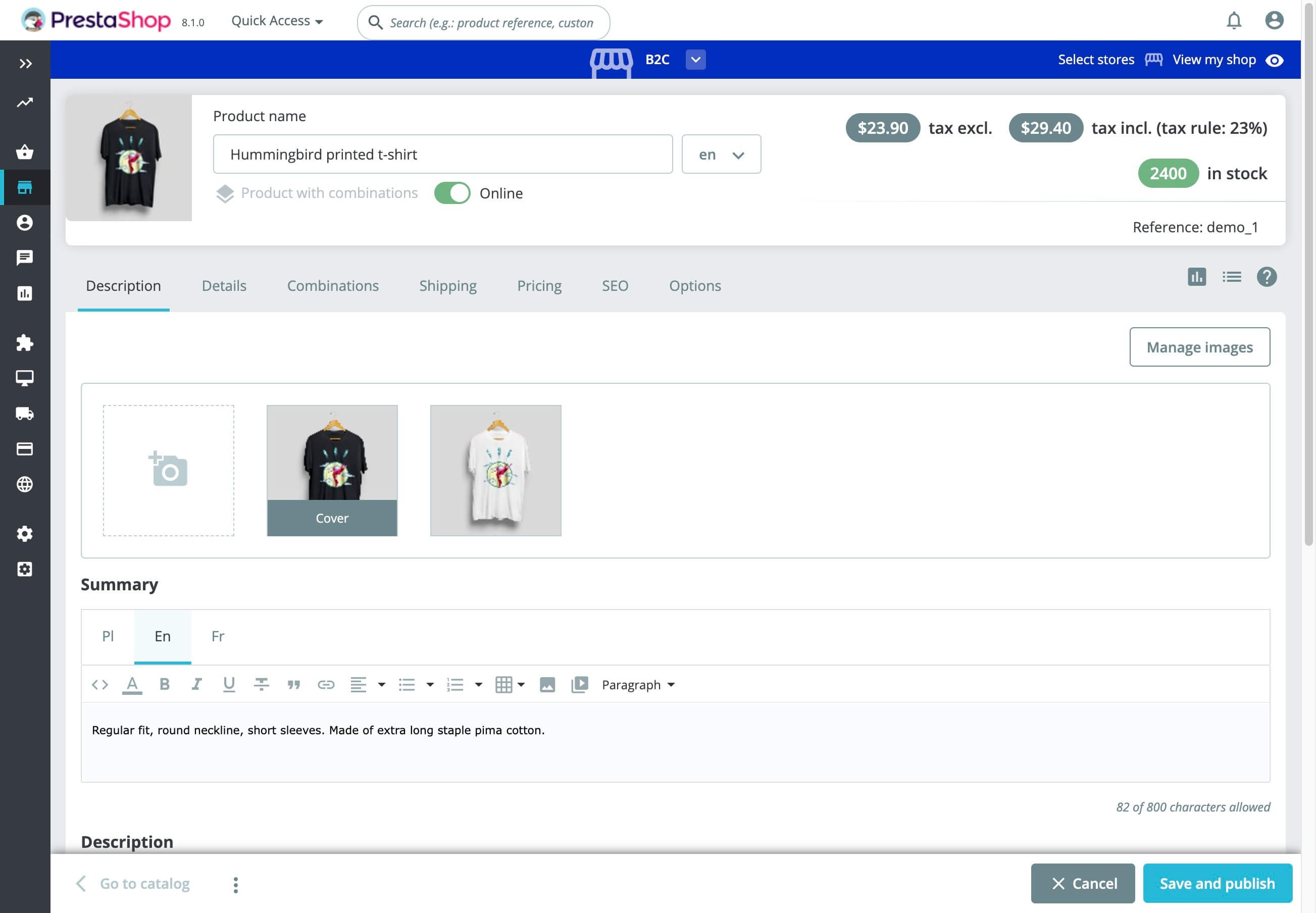Toggle the product Online status switch
The width and height of the screenshot is (1316, 913).
[x=452, y=193]
